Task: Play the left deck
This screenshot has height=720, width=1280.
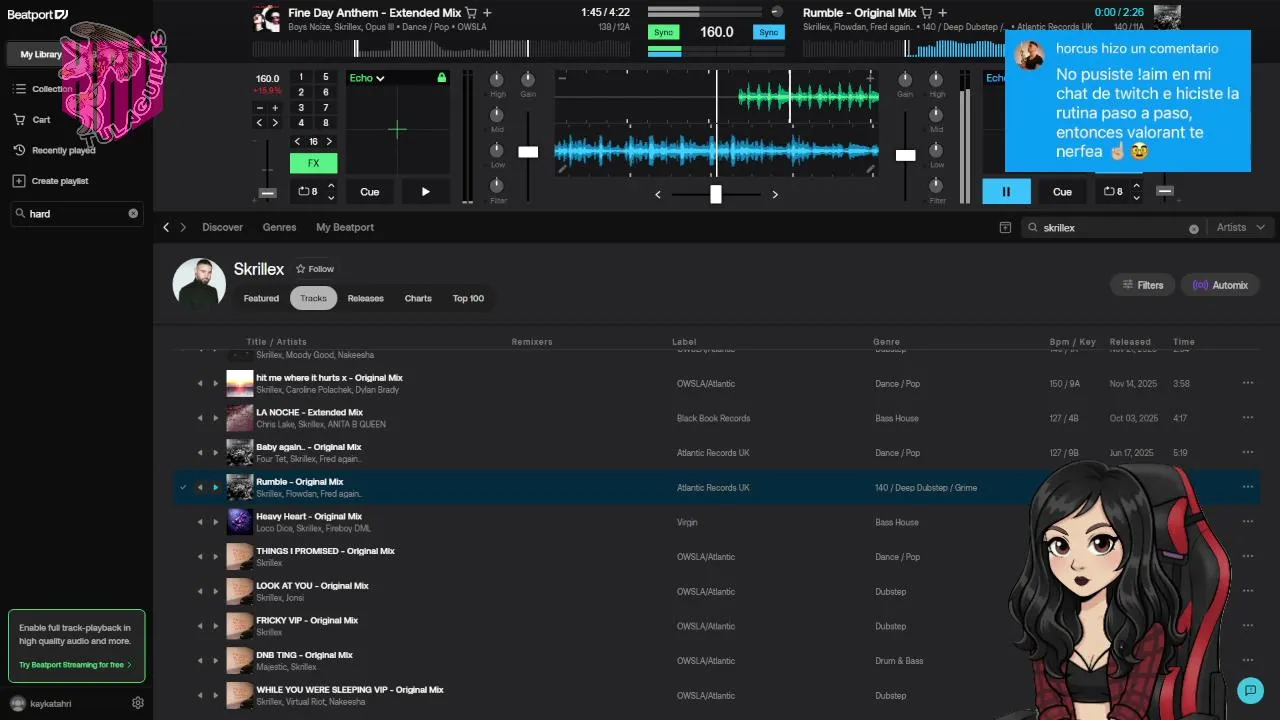Action: (x=425, y=192)
